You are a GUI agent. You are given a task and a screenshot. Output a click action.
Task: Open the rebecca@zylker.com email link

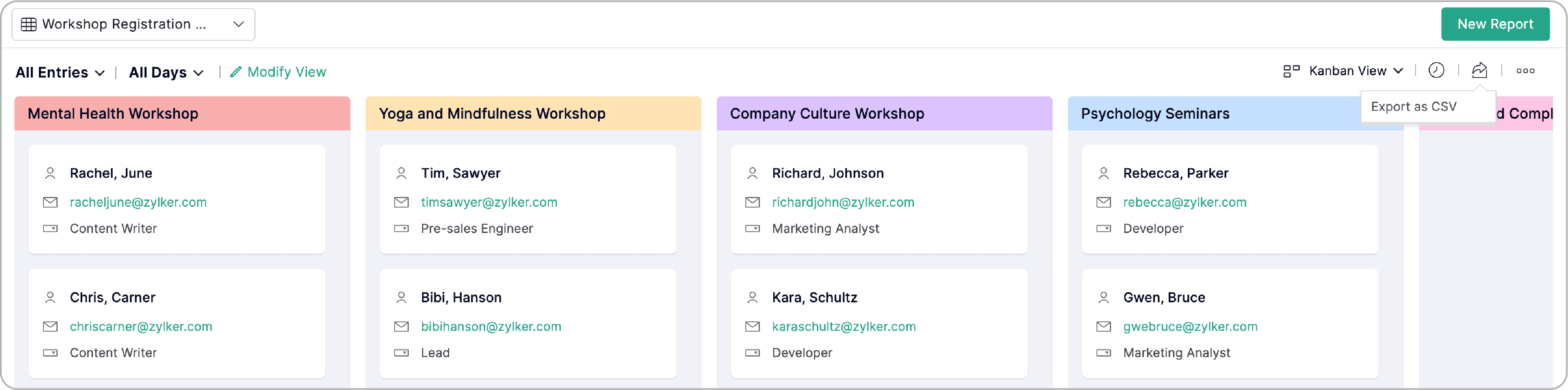coord(1184,202)
